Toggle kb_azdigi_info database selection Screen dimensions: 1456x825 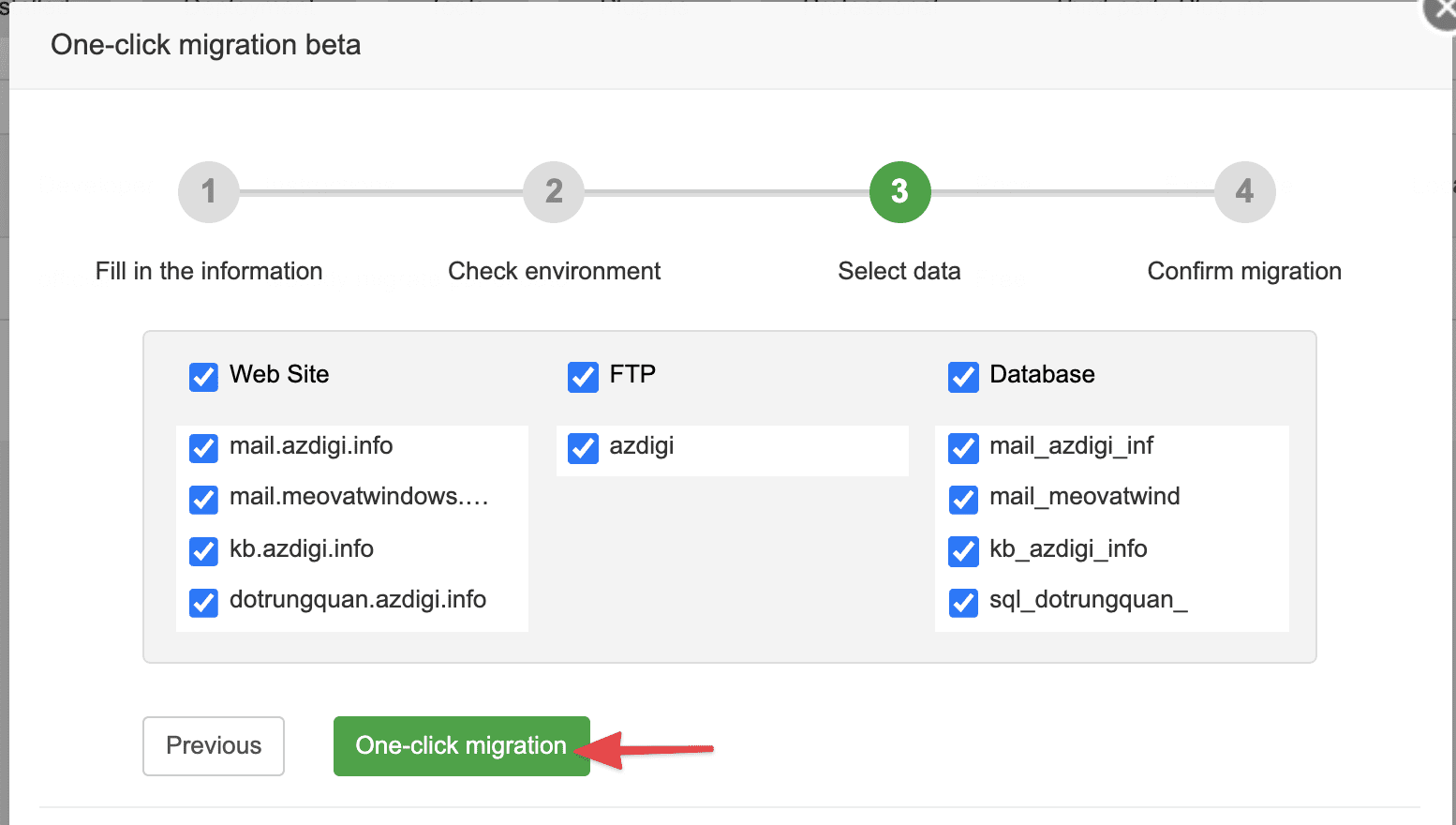click(x=963, y=551)
